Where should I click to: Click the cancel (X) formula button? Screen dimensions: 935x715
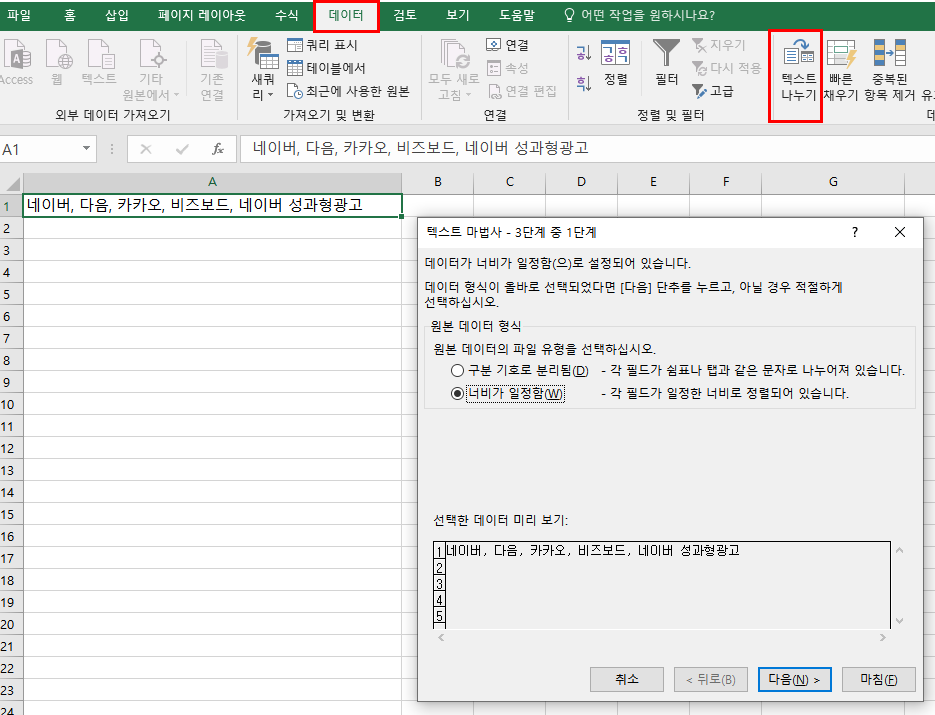point(145,149)
